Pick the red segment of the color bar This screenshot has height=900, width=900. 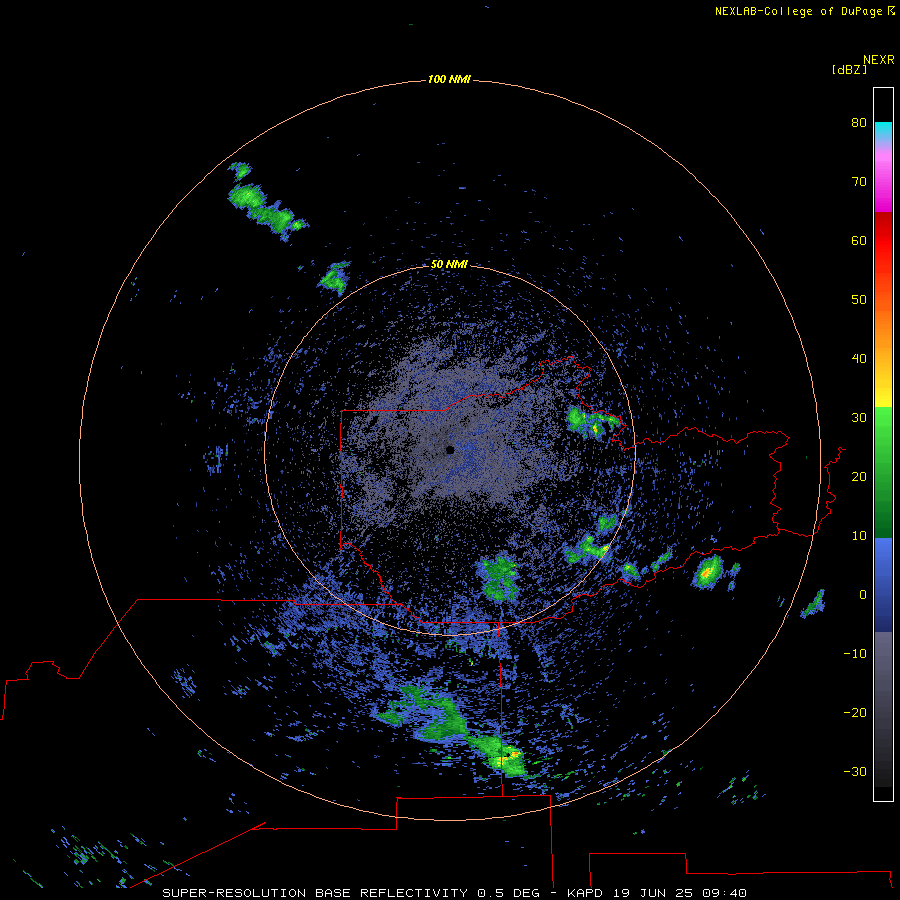[883, 241]
